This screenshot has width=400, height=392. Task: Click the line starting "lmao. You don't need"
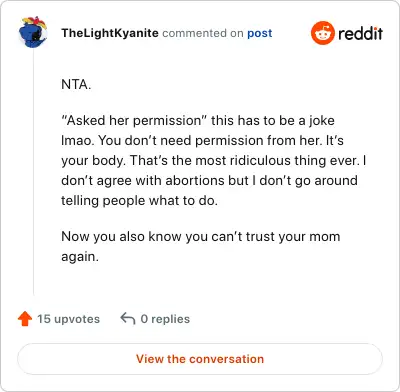click(x=202, y=140)
